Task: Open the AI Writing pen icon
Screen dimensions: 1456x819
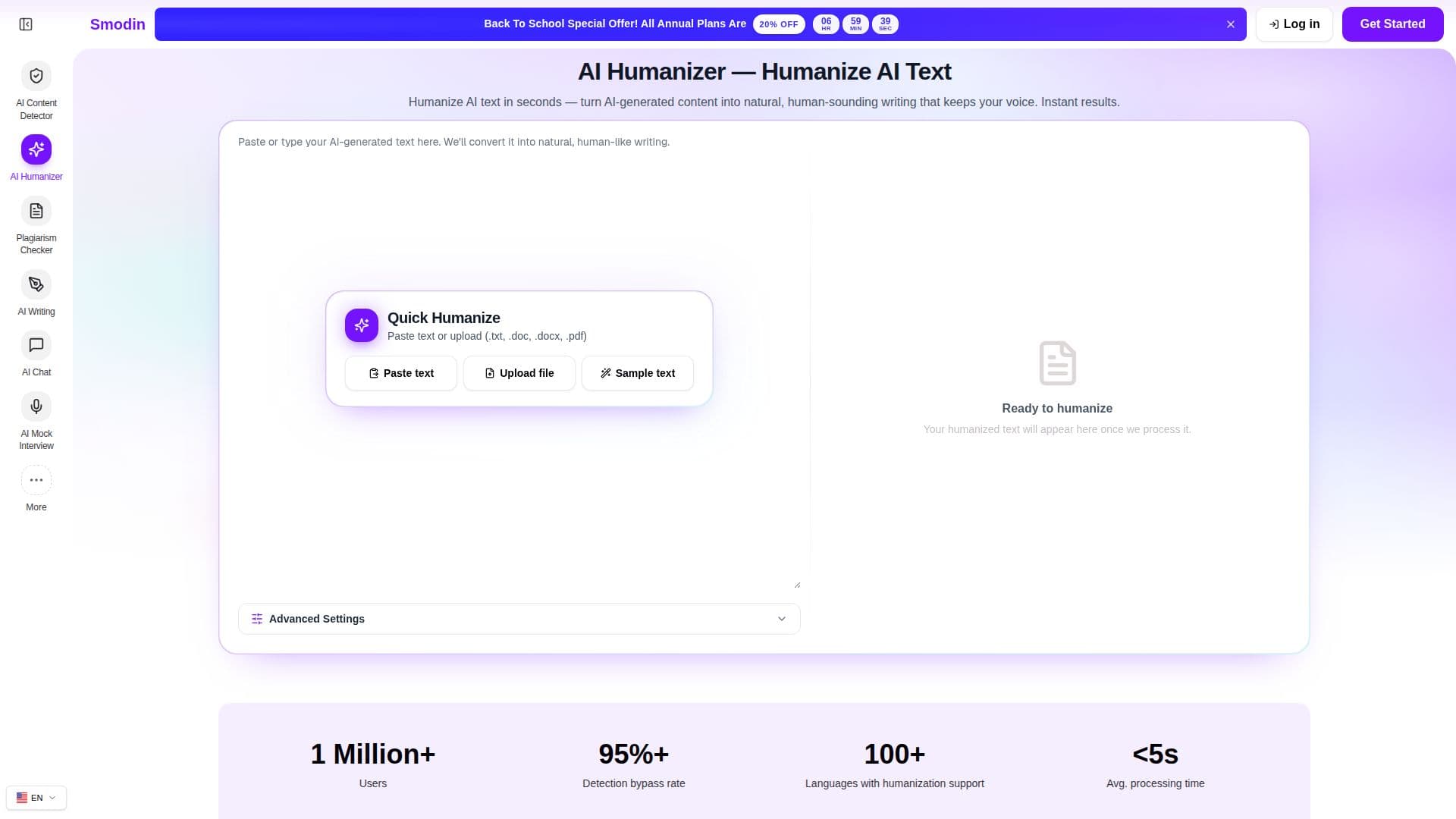Action: (36, 284)
